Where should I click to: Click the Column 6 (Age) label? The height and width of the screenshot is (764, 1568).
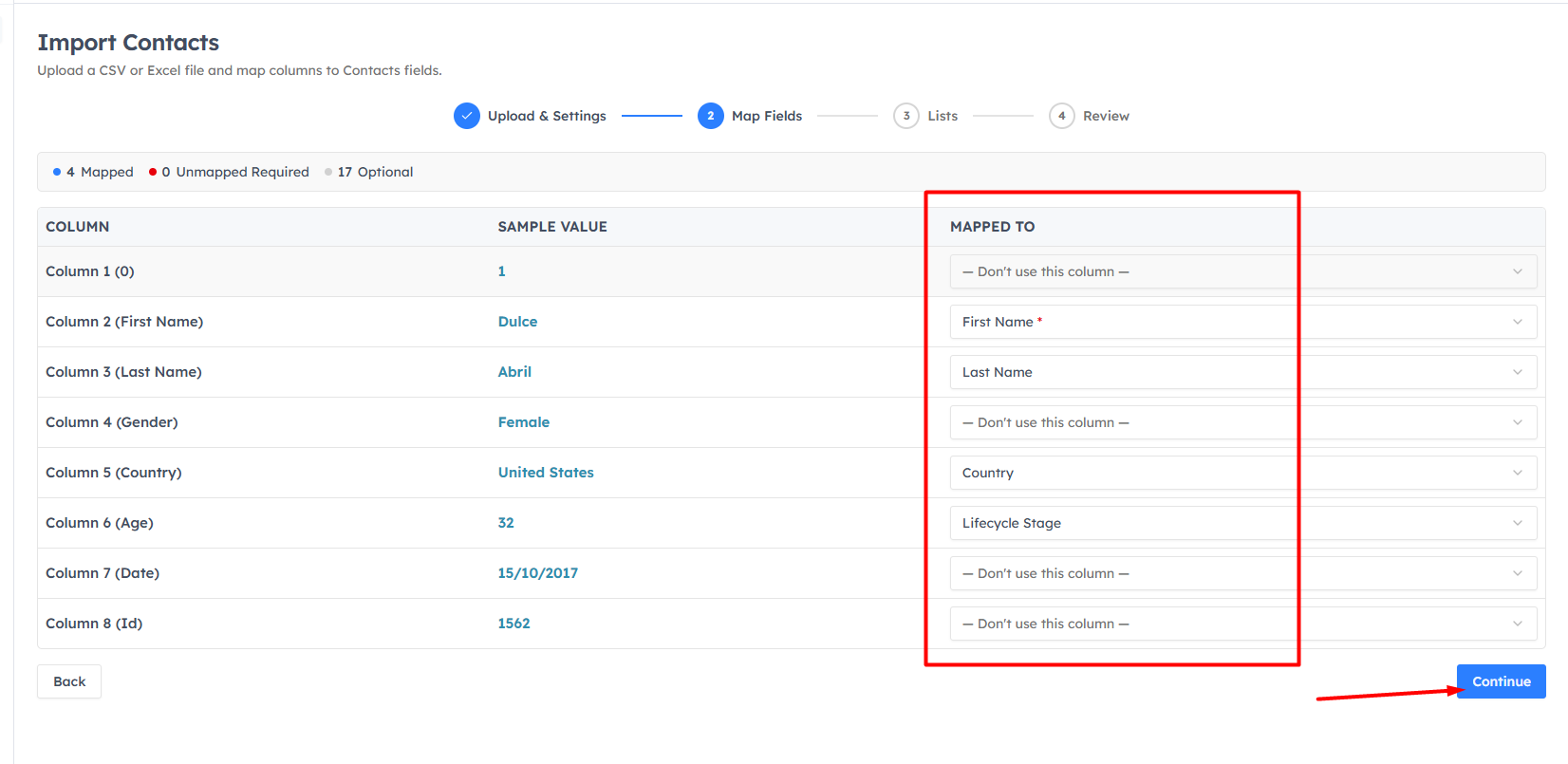point(100,523)
